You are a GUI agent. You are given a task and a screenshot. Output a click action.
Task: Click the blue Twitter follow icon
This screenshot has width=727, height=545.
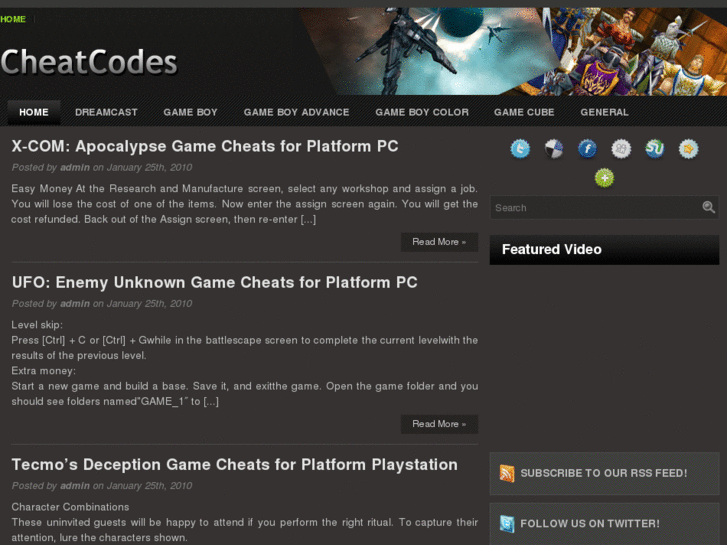tap(507, 524)
